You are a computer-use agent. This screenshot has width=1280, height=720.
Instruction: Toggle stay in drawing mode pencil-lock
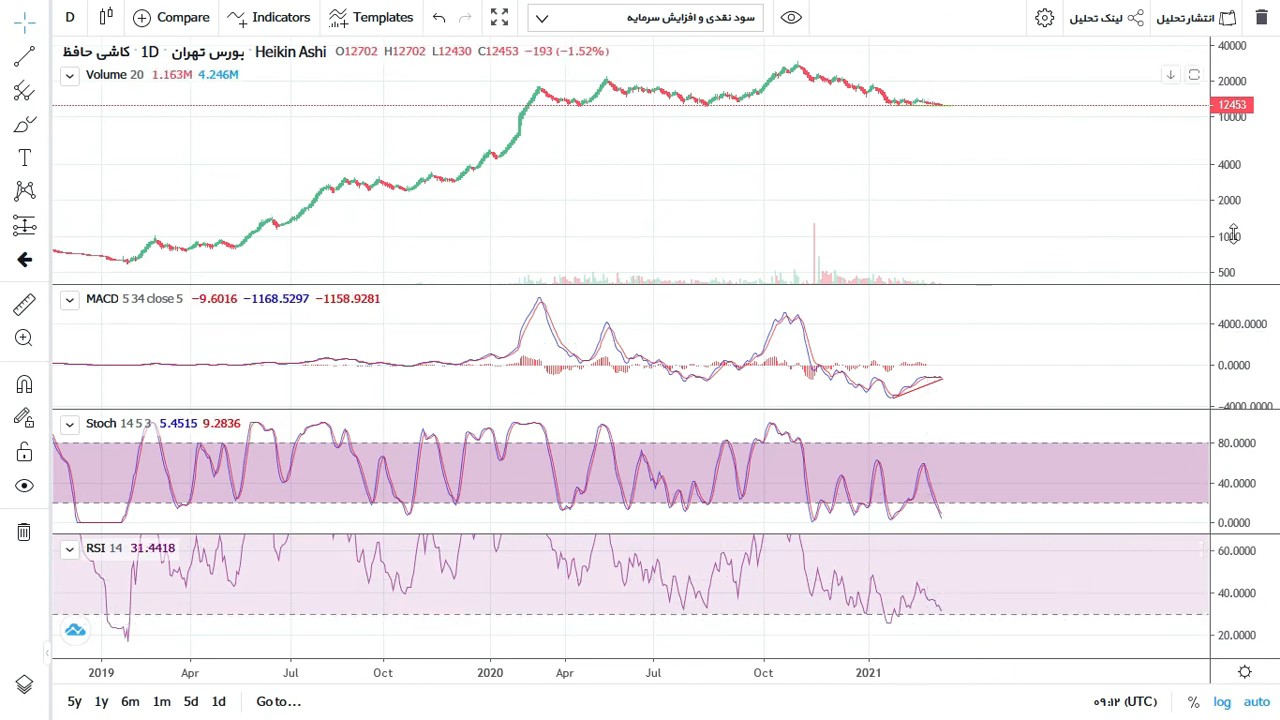(x=25, y=419)
